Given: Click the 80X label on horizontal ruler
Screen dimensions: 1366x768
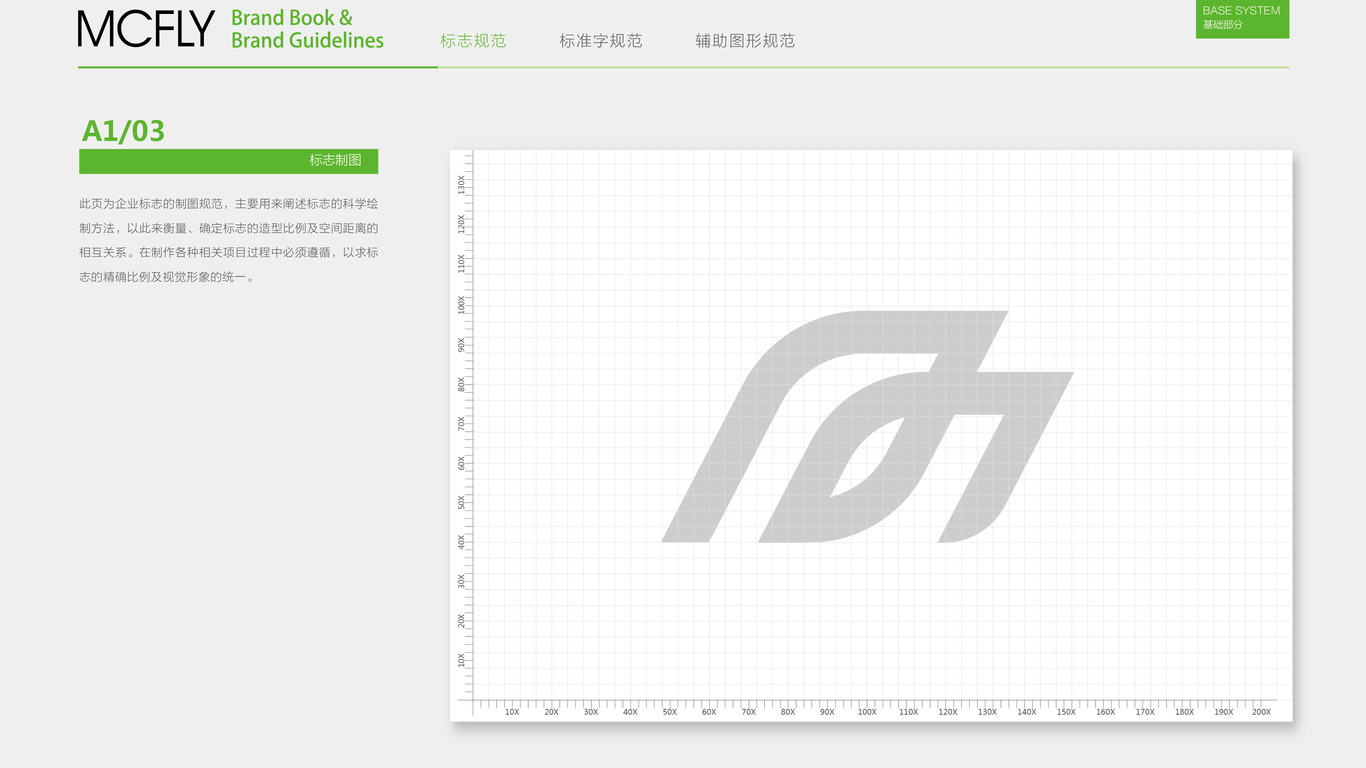Looking at the screenshot, I should point(788,712).
